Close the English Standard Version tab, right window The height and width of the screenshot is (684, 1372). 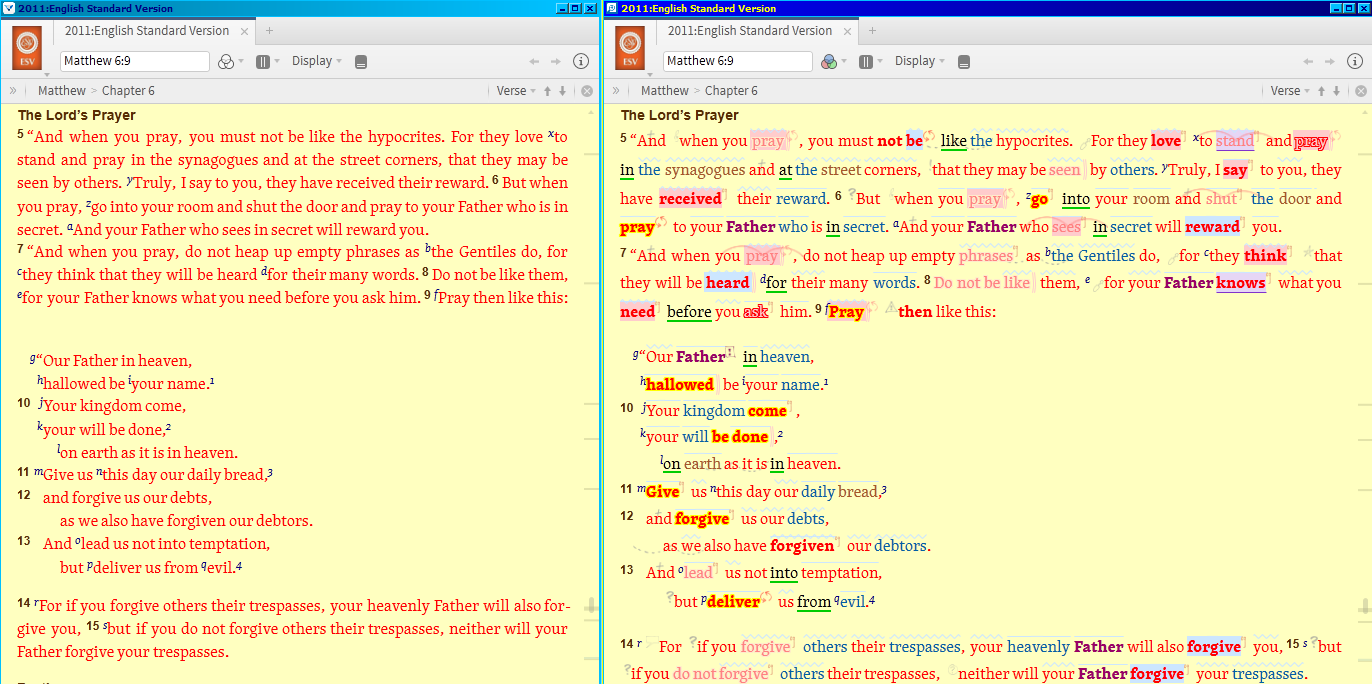848,31
